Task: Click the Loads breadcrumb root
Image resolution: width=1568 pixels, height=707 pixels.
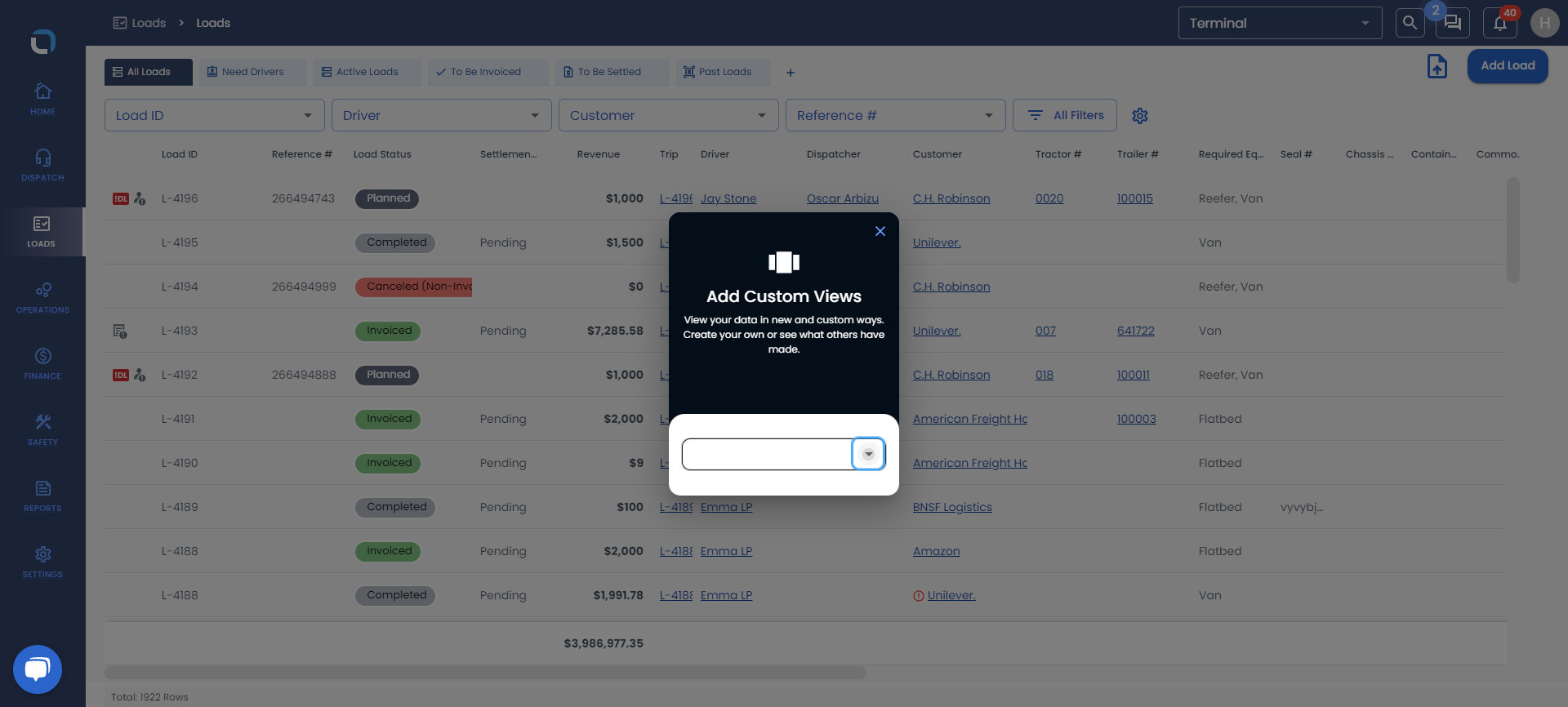Action: [x=140, y=23]
